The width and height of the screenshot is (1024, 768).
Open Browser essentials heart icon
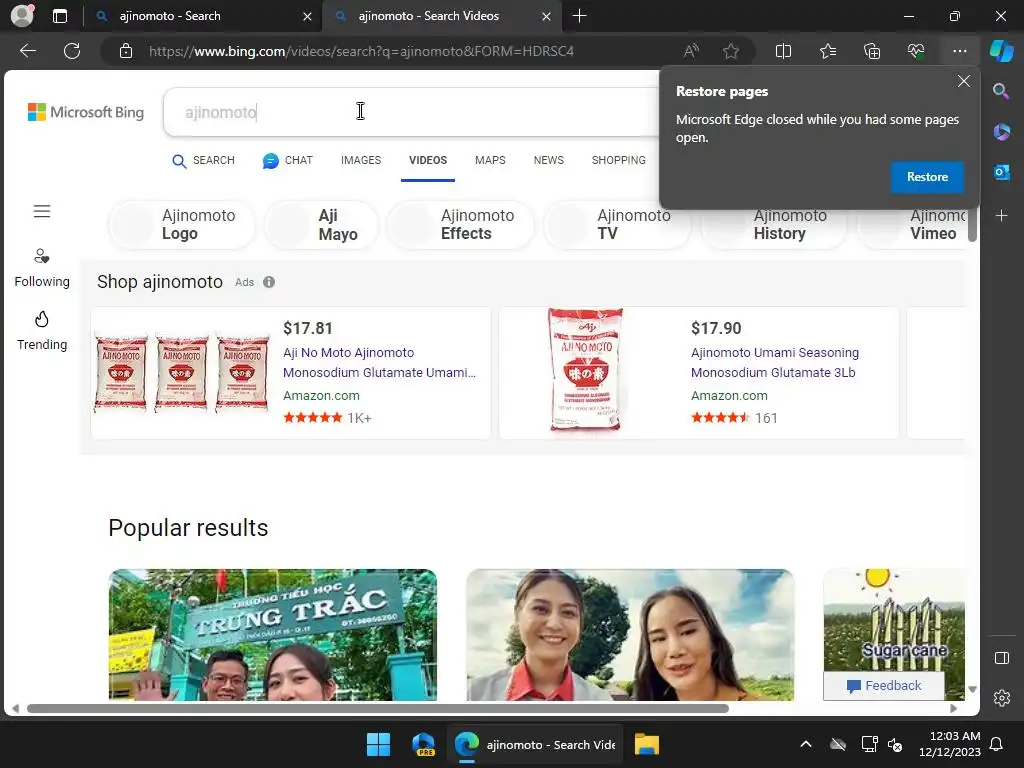pos(916,51)
